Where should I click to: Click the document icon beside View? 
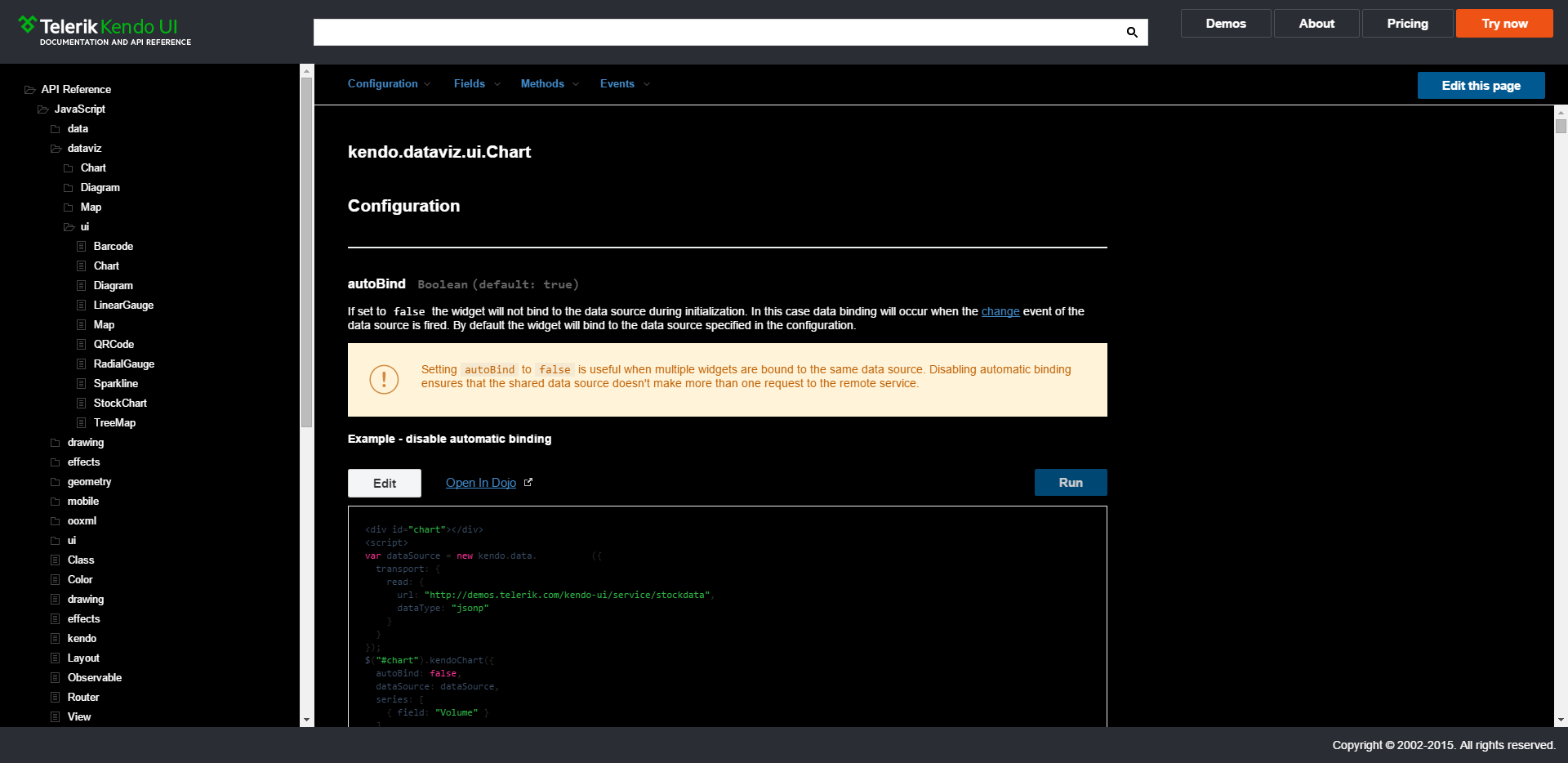point(56,717)
